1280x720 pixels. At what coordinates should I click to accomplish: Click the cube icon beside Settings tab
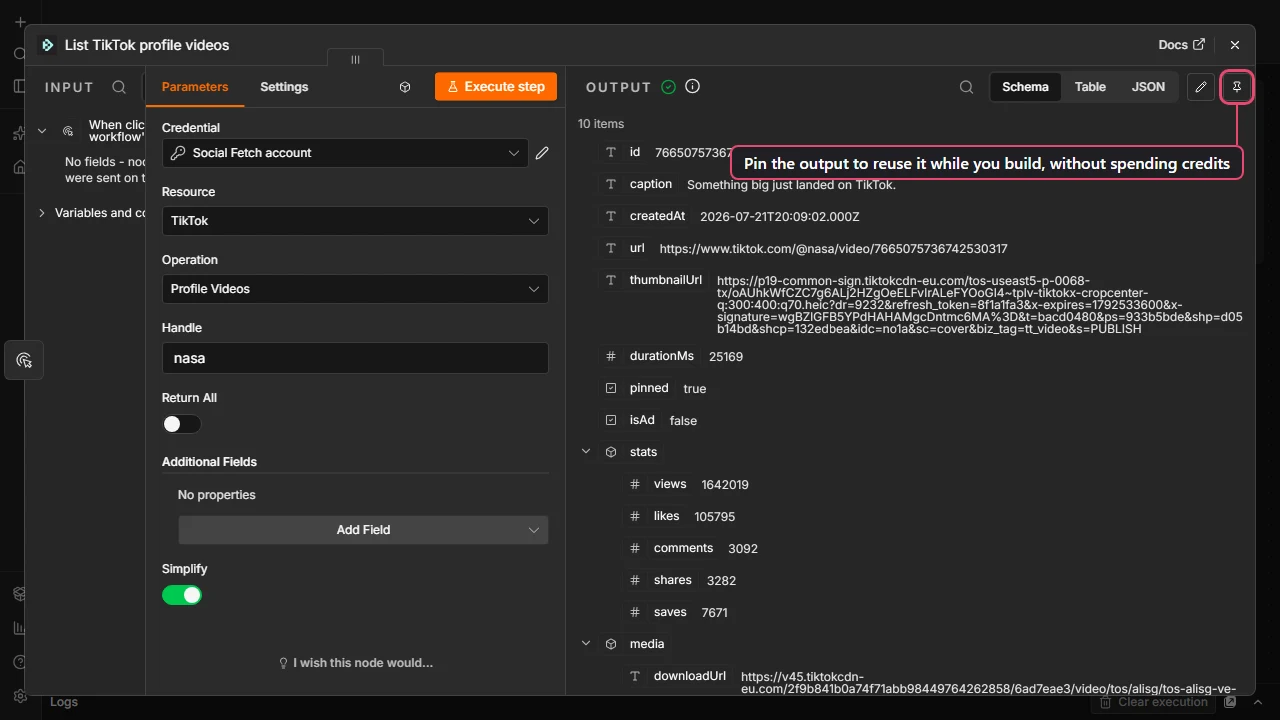pyautogui.click(x=405, y=87)
